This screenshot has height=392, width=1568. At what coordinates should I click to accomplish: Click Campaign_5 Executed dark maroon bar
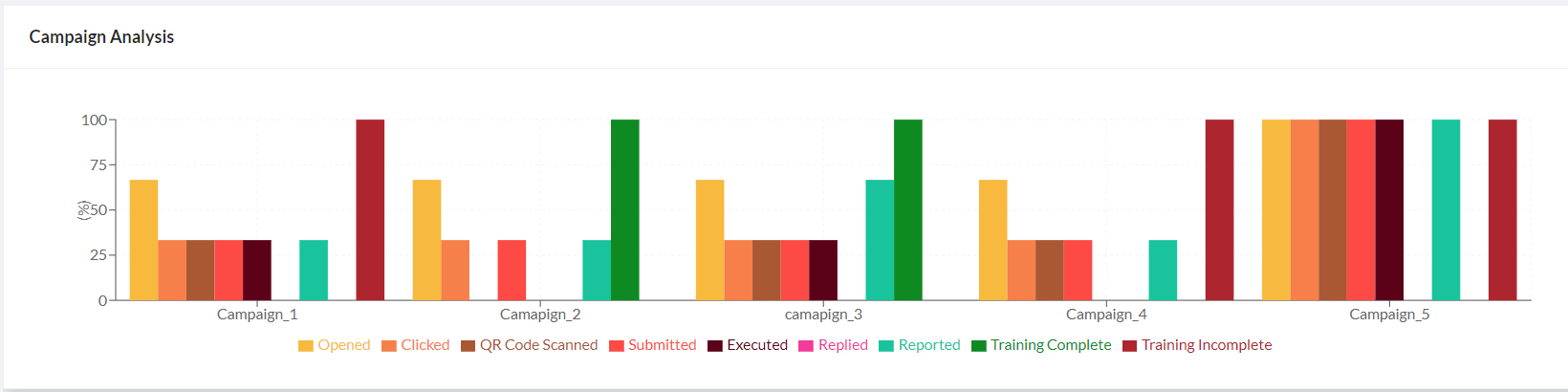pos(1389,210)
